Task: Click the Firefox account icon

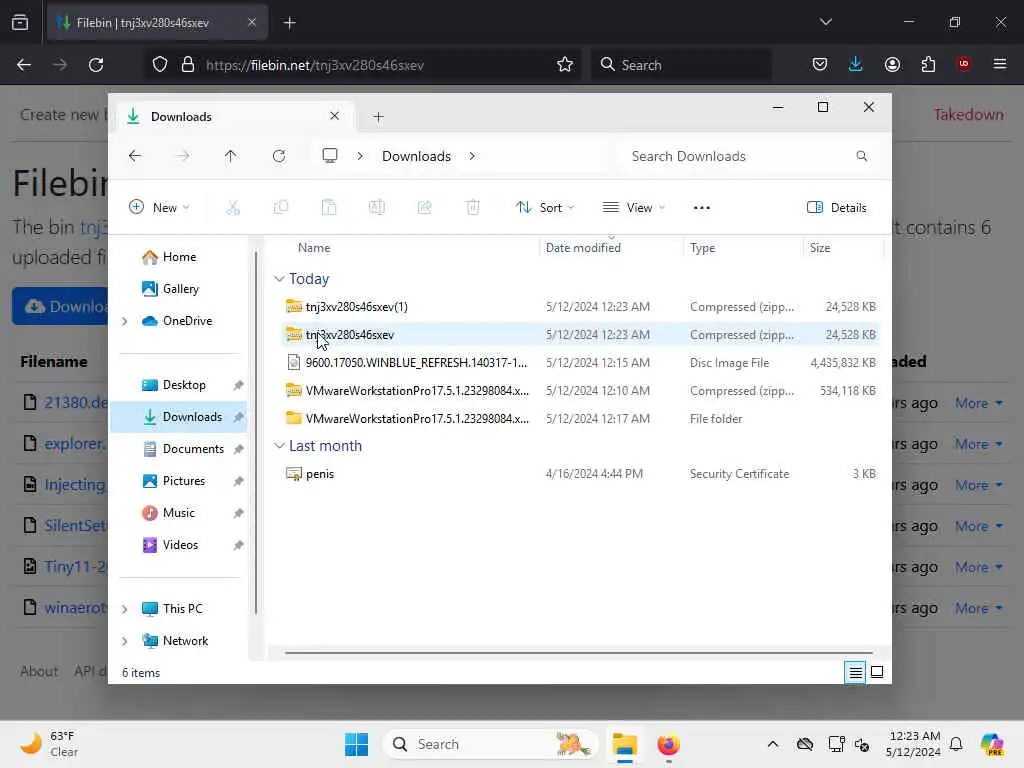Action: 892,64
